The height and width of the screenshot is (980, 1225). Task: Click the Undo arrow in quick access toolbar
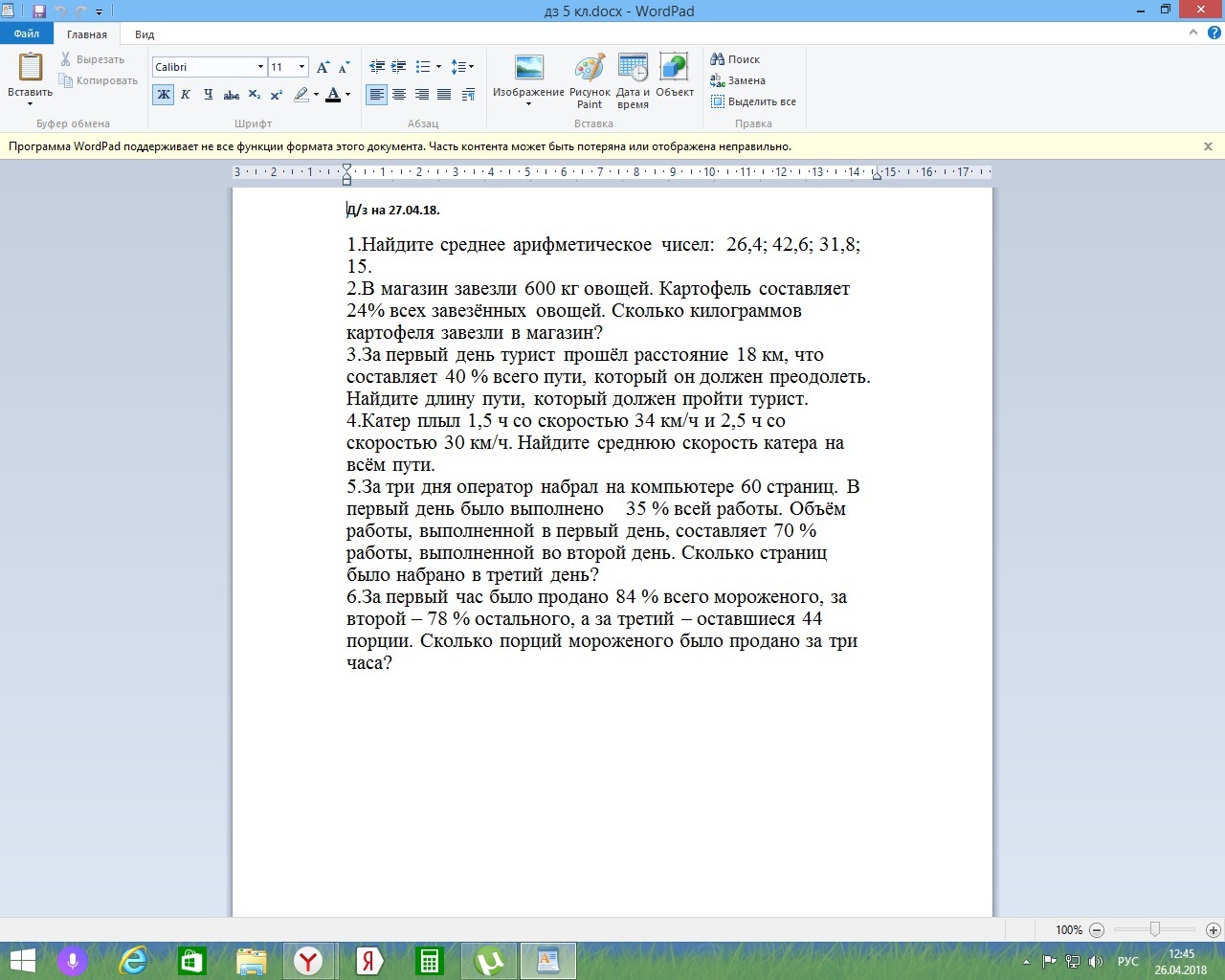click(60, 11)
